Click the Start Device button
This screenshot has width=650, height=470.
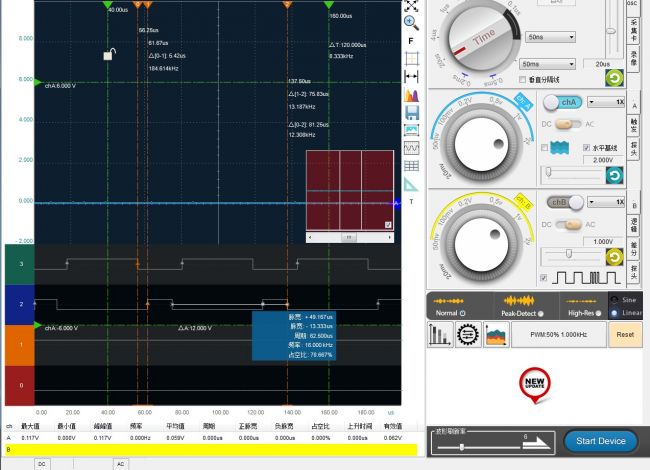click(x=601, y=441)
